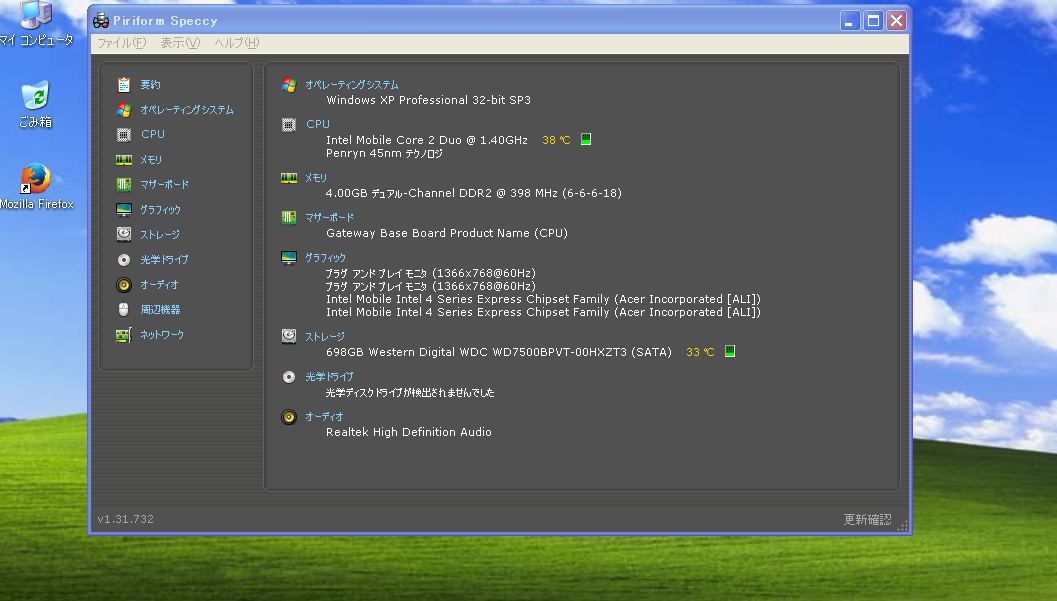The height and width of the screenshot is (601, 1057).
Task: Click the text Windows XP Professional 32-bit SP3
Action: point(428,100)
